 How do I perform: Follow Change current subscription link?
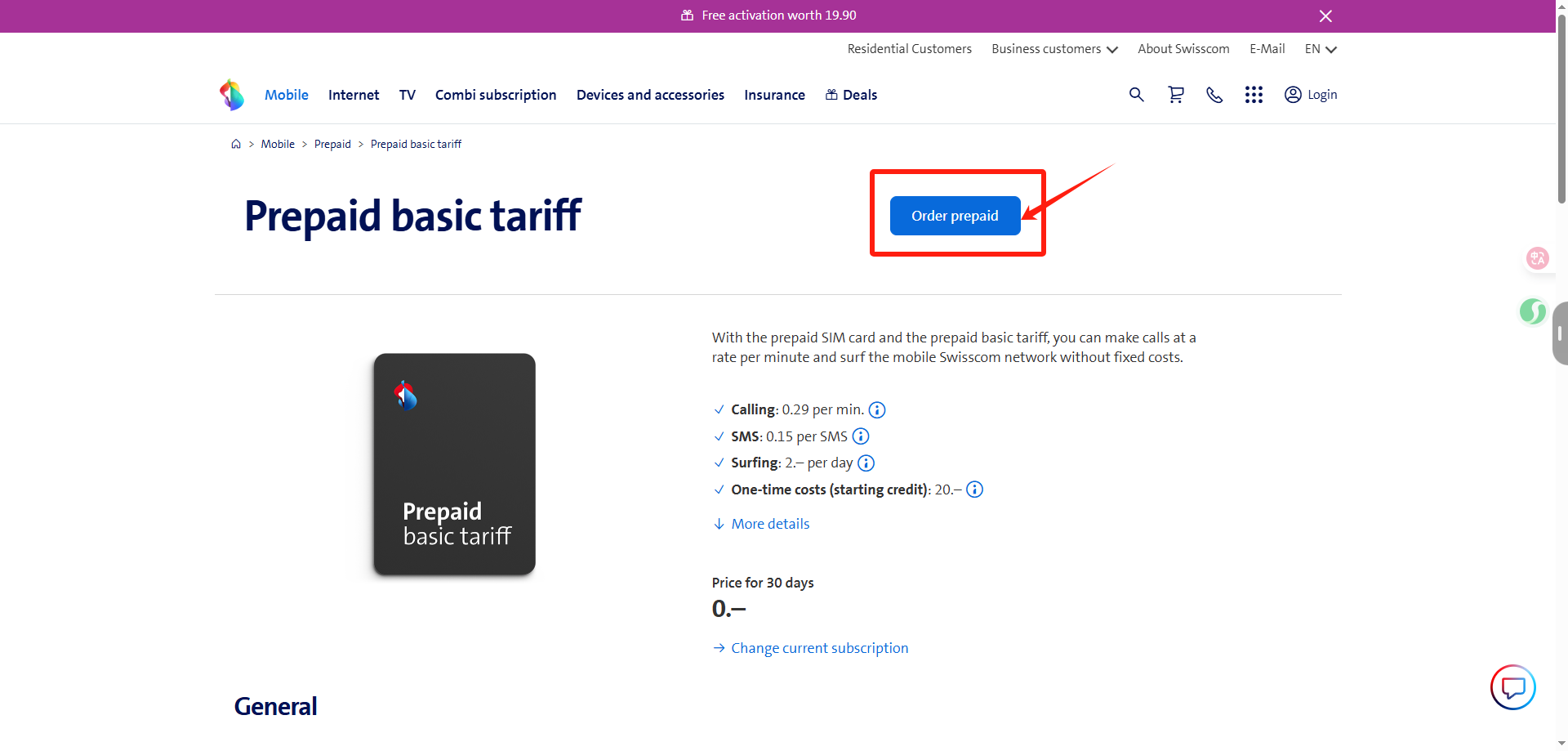(810, 648)
